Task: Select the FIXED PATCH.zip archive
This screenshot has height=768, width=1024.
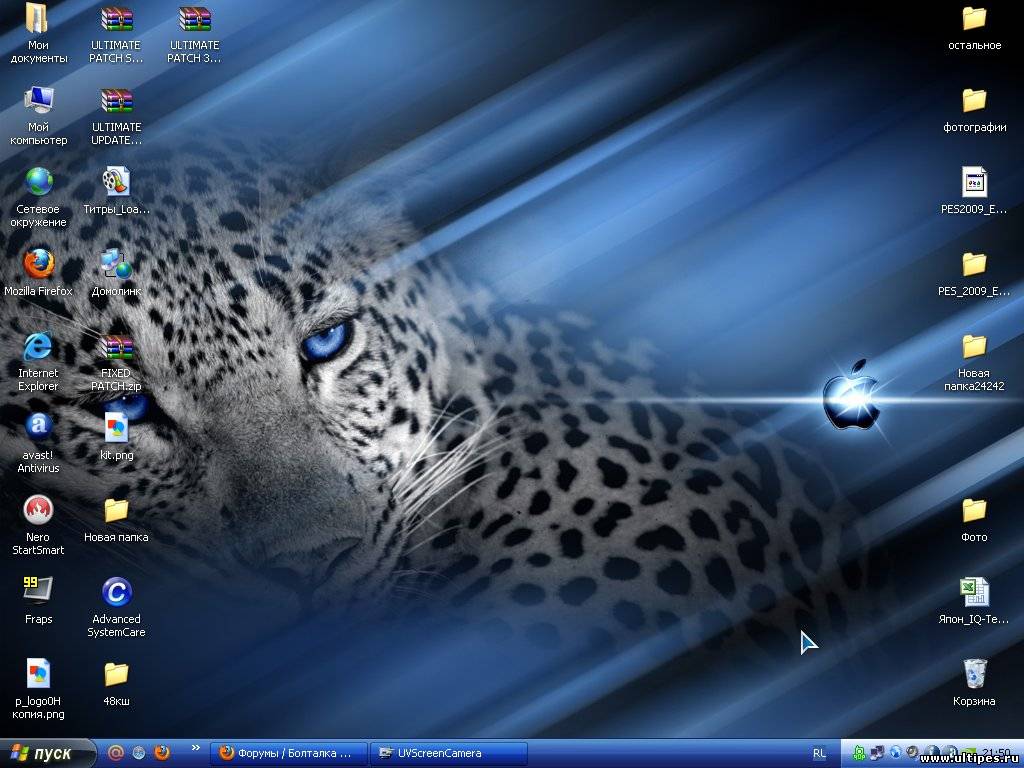Action: [117, 348]
